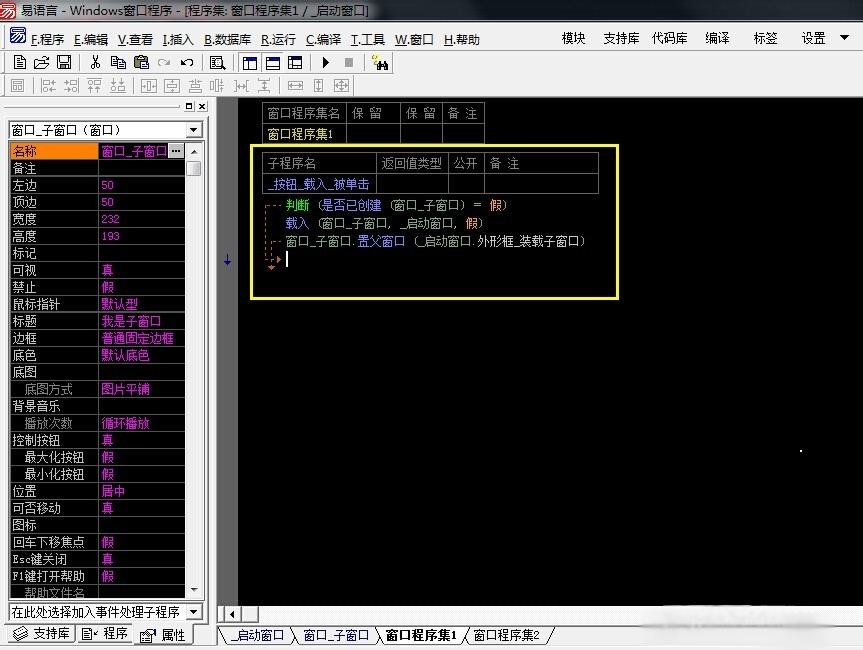Click the binoculars find icon

(379, 63)
